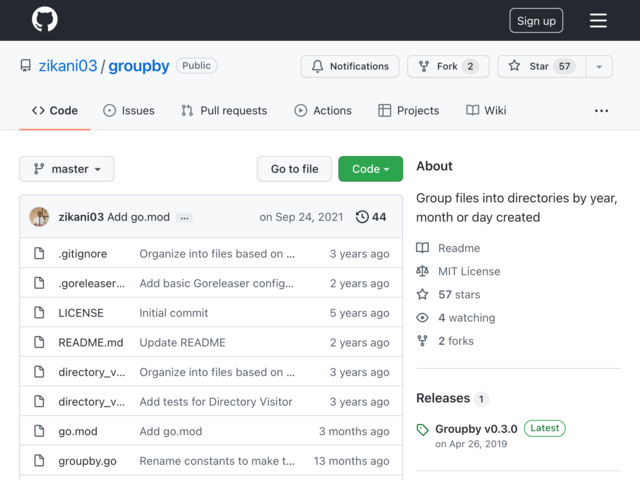Viewport: 640px width, 480px height.
Task: Switch to the Issues tab
Action: click(x=129, y=111)
